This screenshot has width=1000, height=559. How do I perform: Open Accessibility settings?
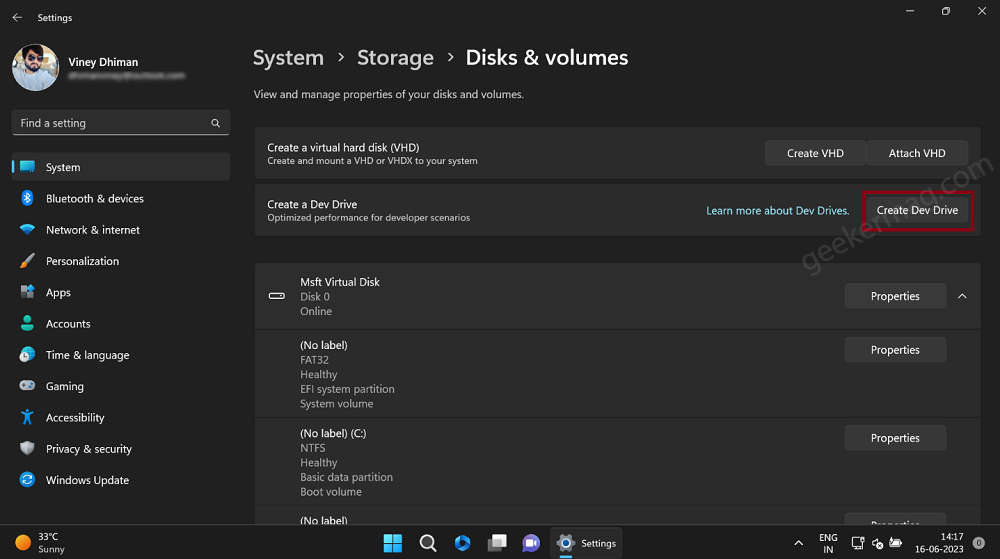(121, 417)
